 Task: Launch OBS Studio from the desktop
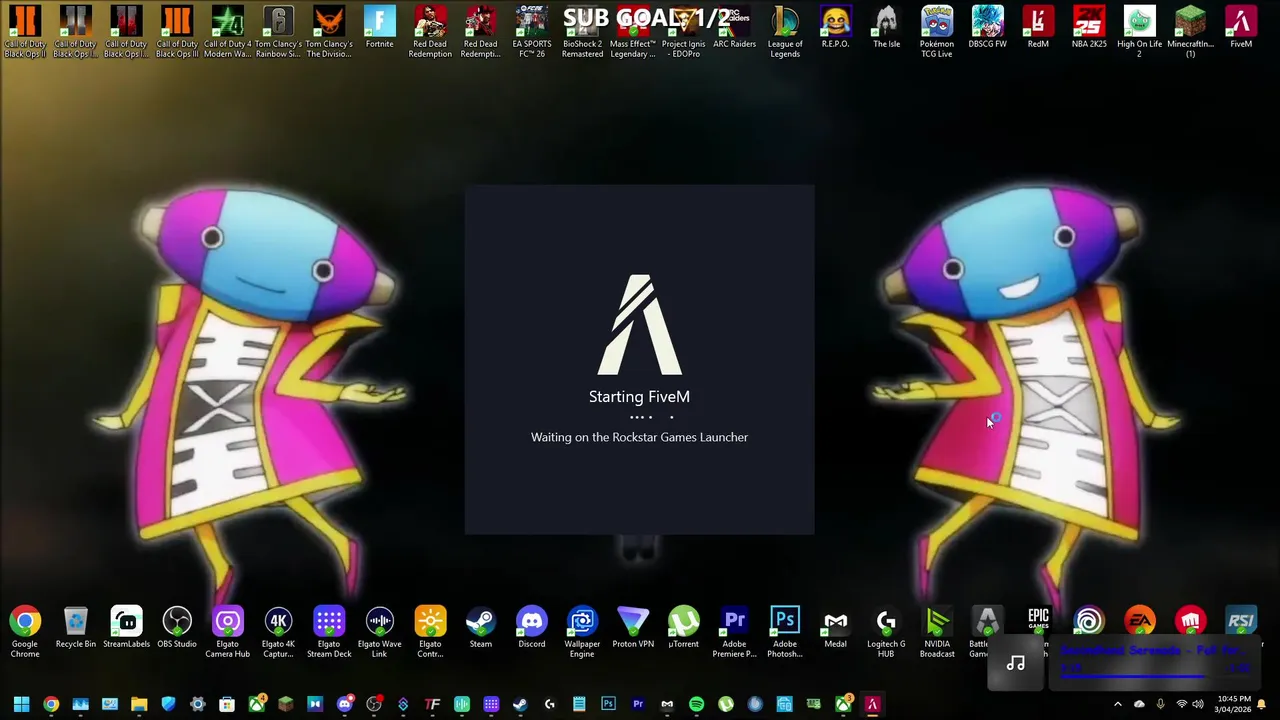point(177,628)
